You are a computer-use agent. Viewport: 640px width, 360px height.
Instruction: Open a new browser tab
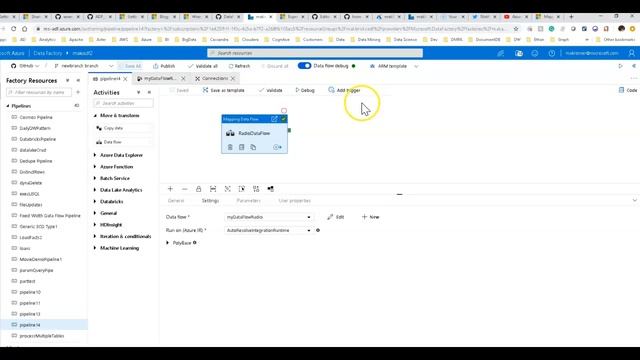pos(571,17)
